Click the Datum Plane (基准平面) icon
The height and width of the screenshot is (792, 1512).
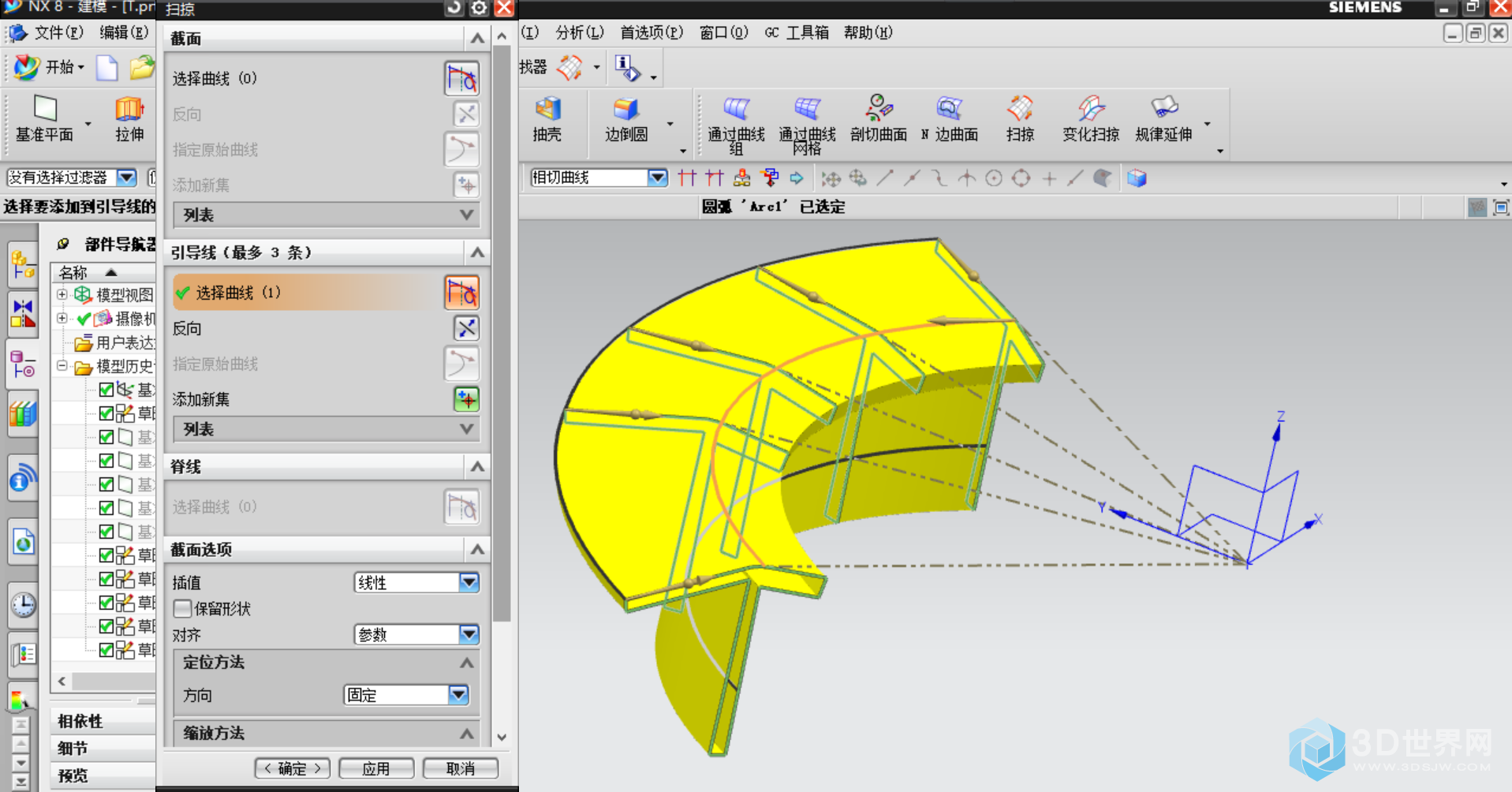click(x=45, y=109)
